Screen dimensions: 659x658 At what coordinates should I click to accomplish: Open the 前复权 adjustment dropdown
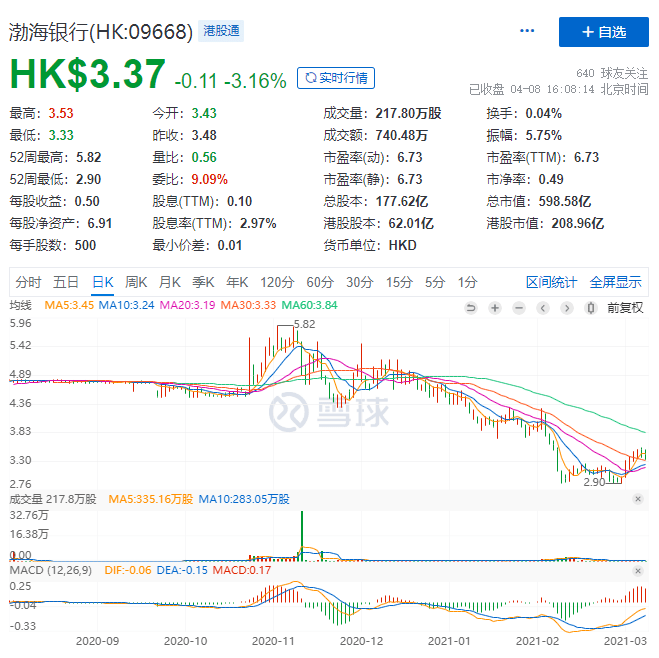pos(625,308)
